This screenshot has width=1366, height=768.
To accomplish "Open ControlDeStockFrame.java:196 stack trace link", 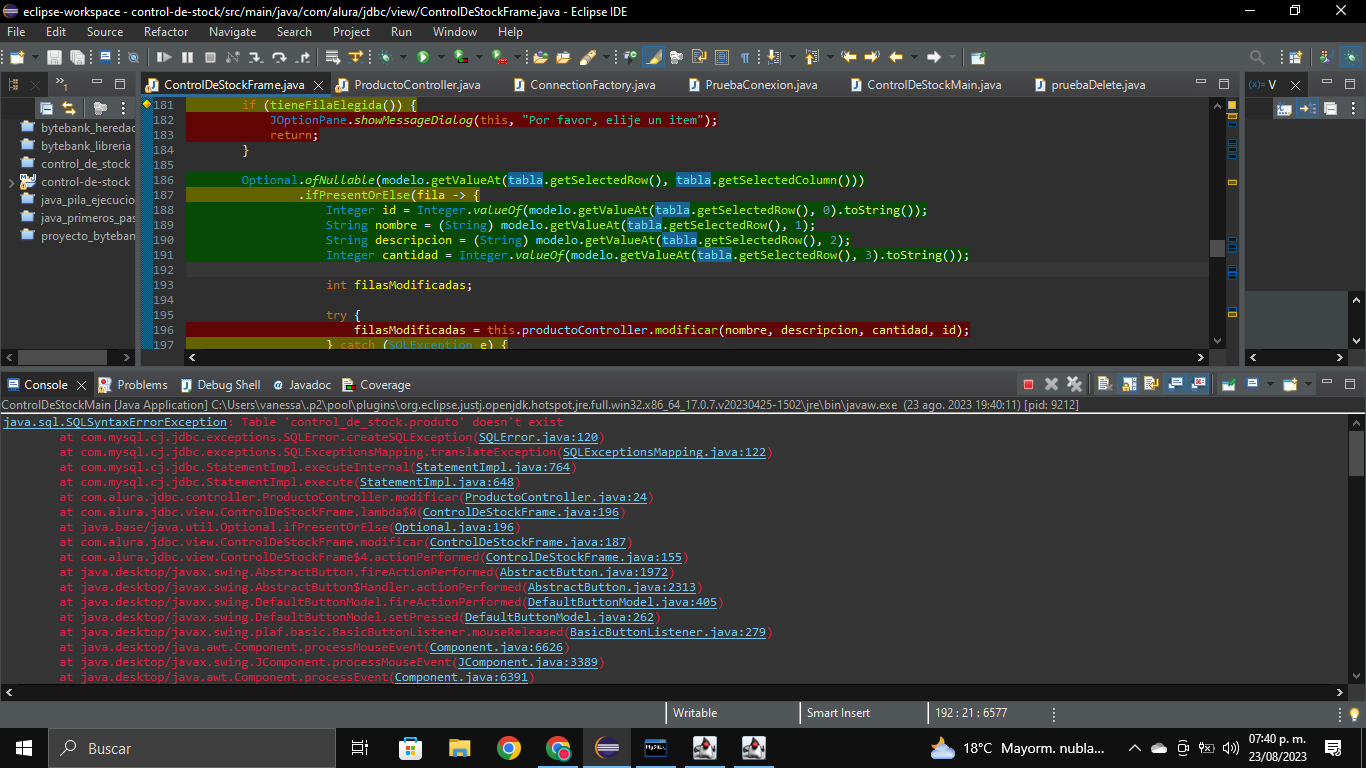I will click(x=520, y=512).
